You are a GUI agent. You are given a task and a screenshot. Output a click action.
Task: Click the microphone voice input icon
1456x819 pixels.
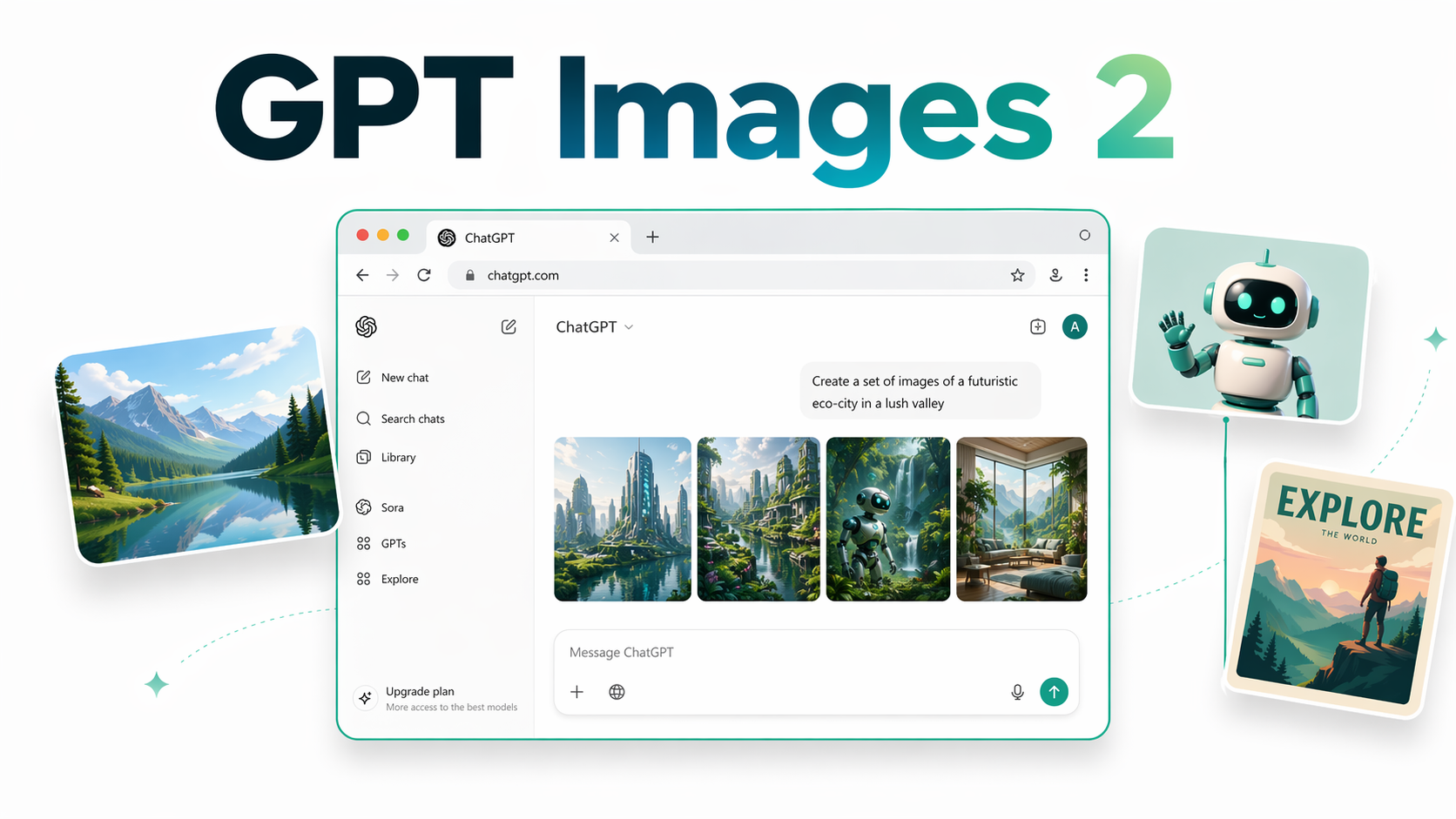click(1017, 692)
